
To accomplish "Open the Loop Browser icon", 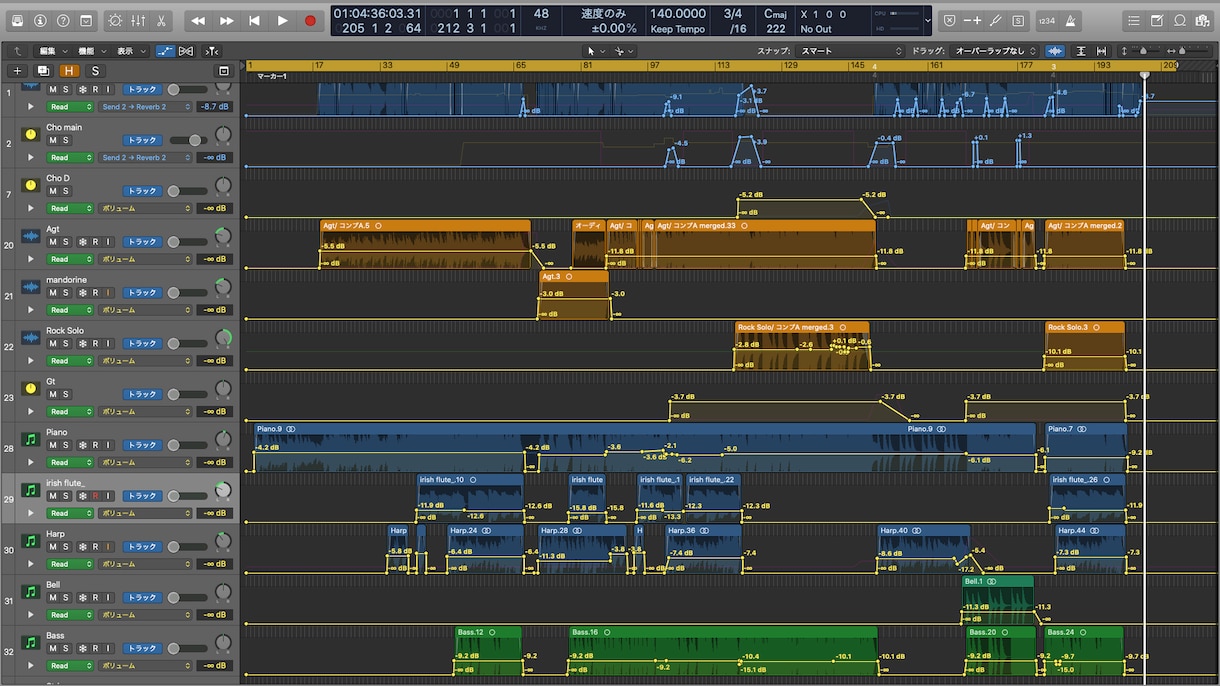I will 1179,20.
